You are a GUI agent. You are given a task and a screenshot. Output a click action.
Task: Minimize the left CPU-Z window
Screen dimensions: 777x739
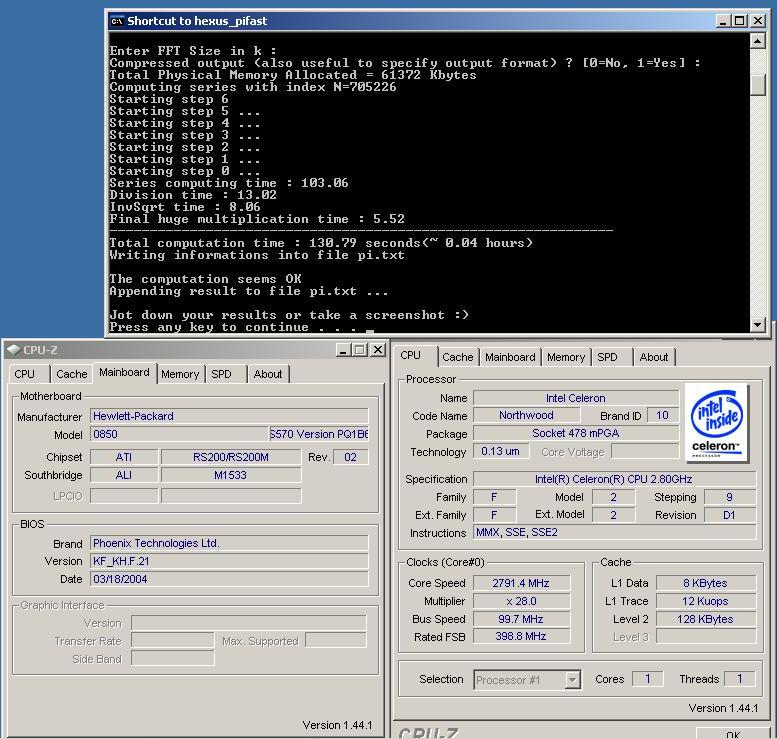tap(343, 350)
